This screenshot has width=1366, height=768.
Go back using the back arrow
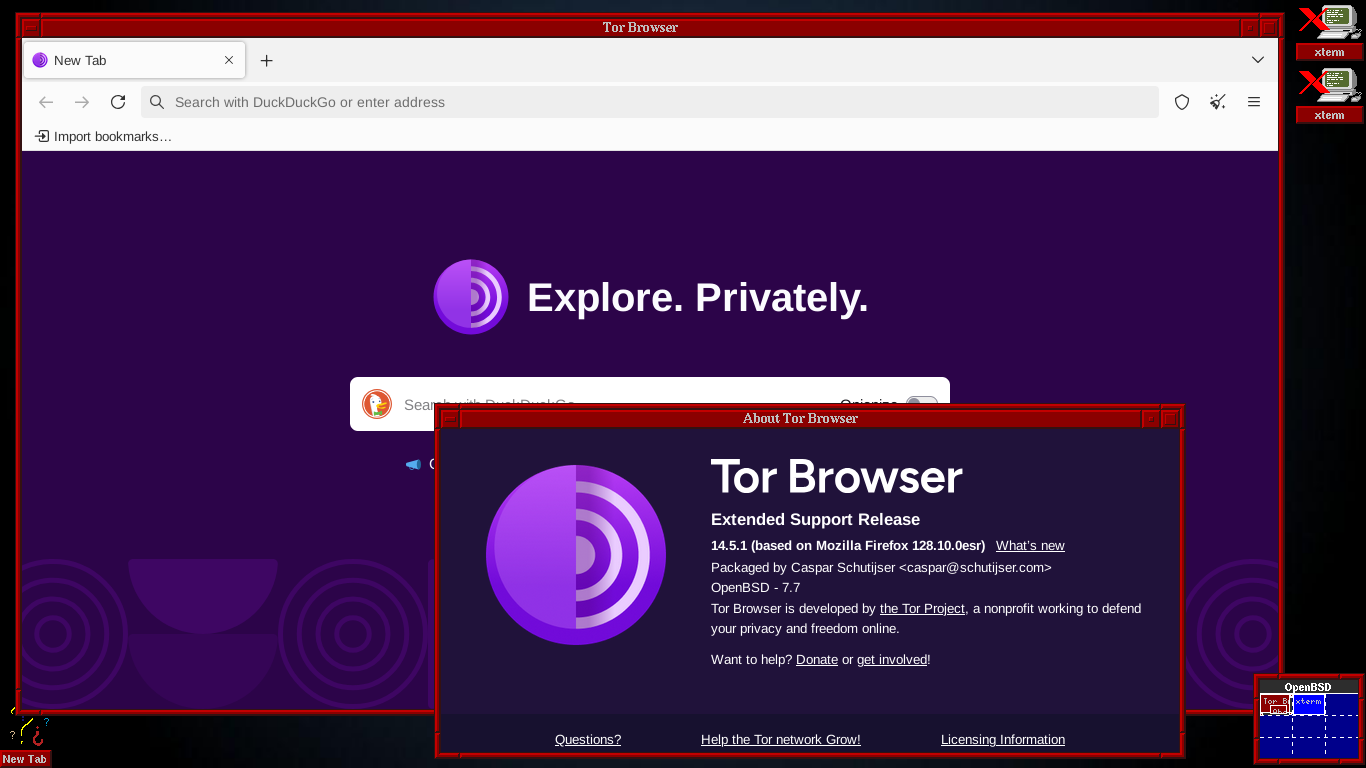tap(46, 102)
